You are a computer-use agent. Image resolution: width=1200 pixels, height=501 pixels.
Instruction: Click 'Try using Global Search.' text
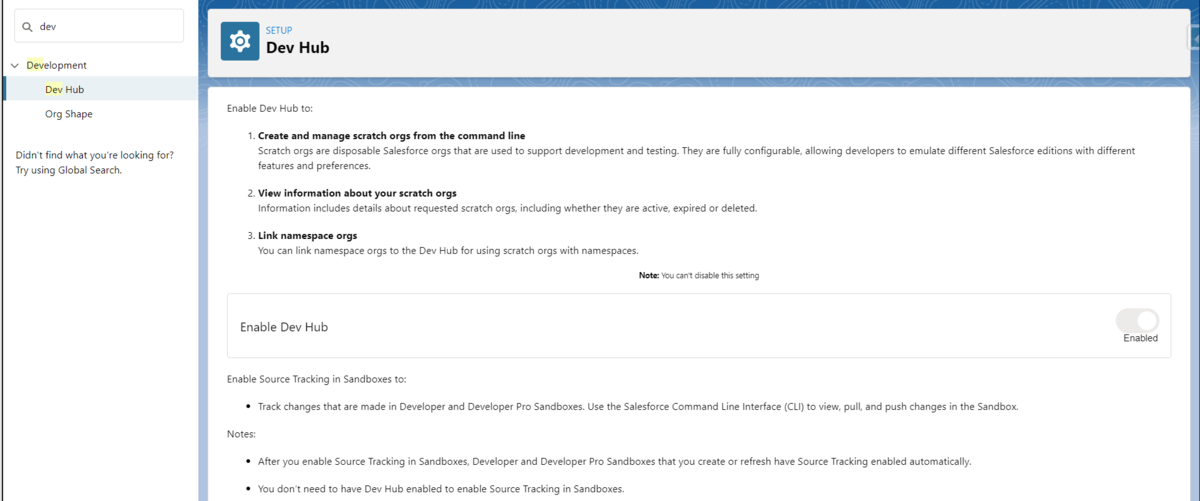pos(68,170)
